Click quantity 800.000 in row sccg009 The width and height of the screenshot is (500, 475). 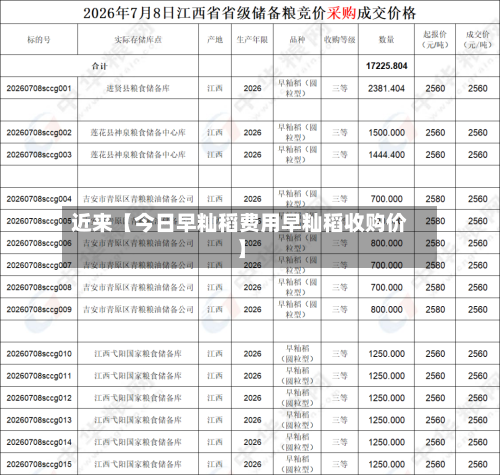pyautogui.click(x=387, y=309)
